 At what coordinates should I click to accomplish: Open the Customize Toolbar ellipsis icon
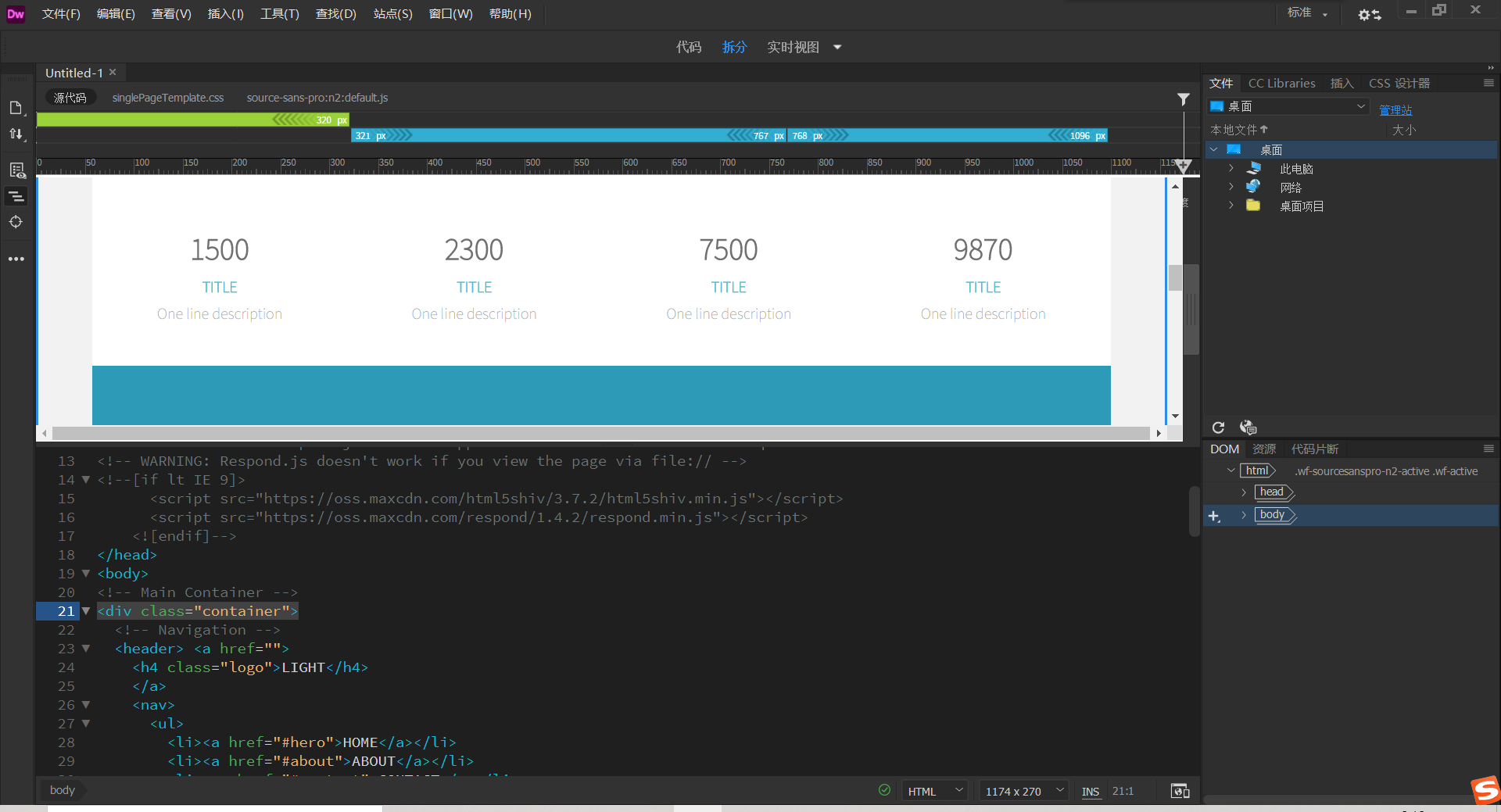click(x=16, y=259)
